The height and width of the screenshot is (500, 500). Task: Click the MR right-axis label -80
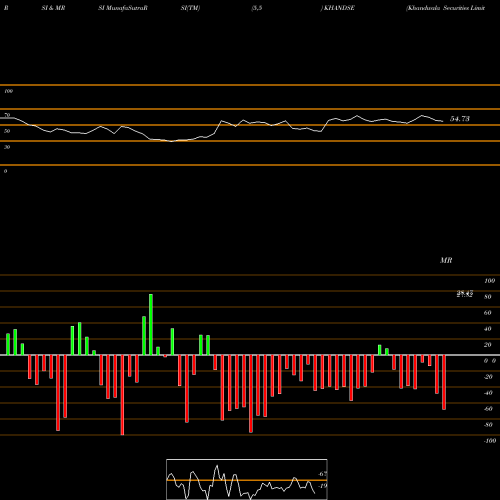coord(488,425)
